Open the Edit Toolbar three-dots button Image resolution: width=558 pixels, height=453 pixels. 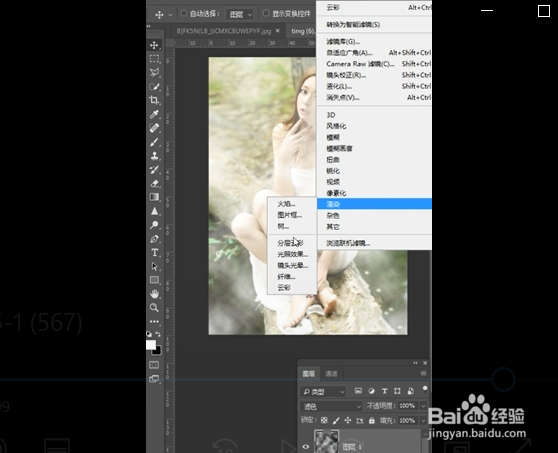(x=154, y=321)
